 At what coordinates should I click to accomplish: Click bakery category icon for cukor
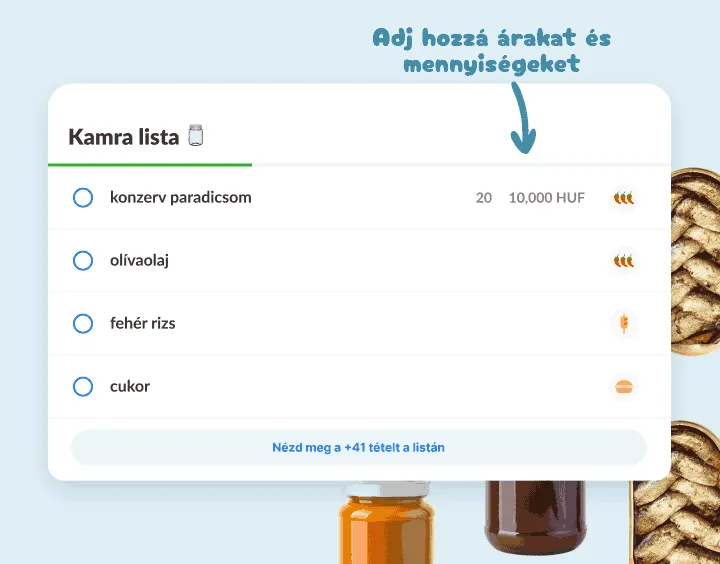(x=624, y=387)
